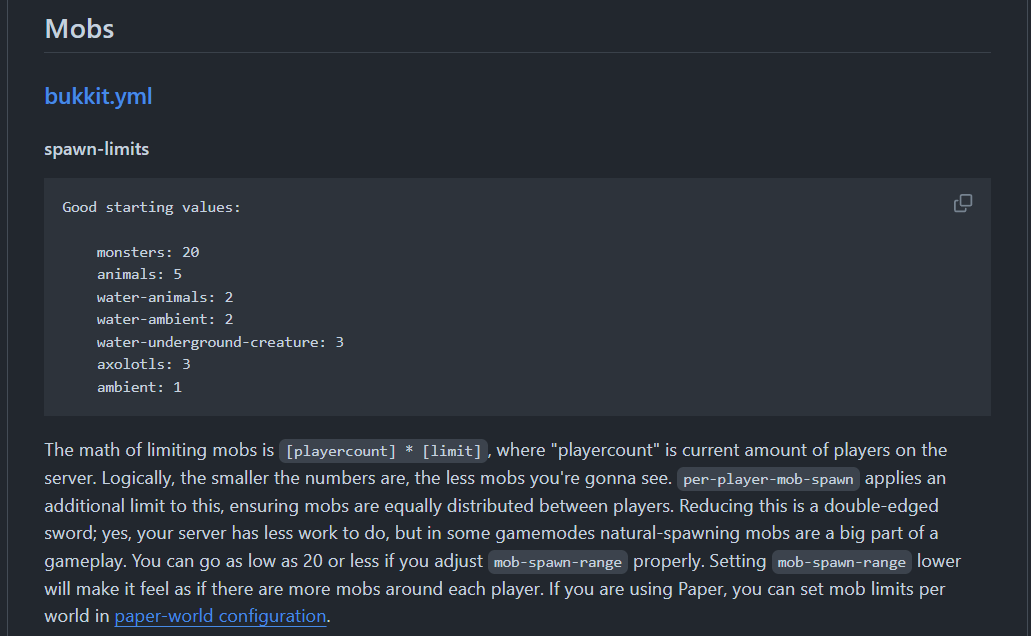Screen dimensions: 1031x636
Task: Click the 'water-animals: 2' code line
Action: [165, 297]
